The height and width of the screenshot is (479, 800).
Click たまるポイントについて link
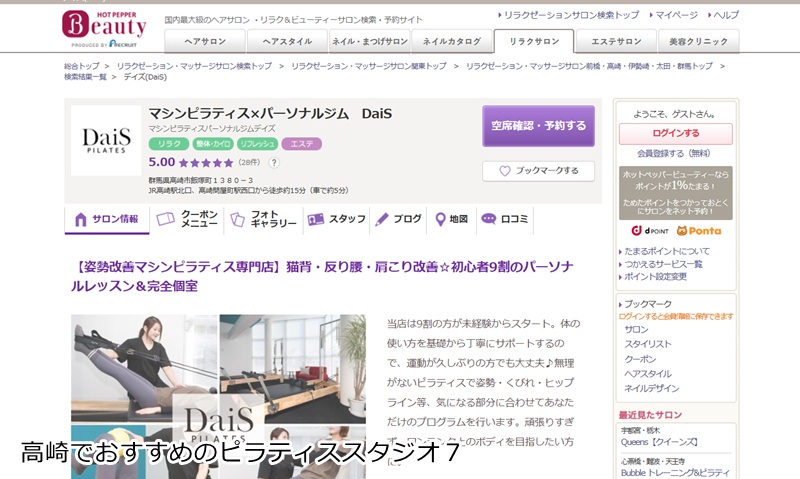pos(666,251)
